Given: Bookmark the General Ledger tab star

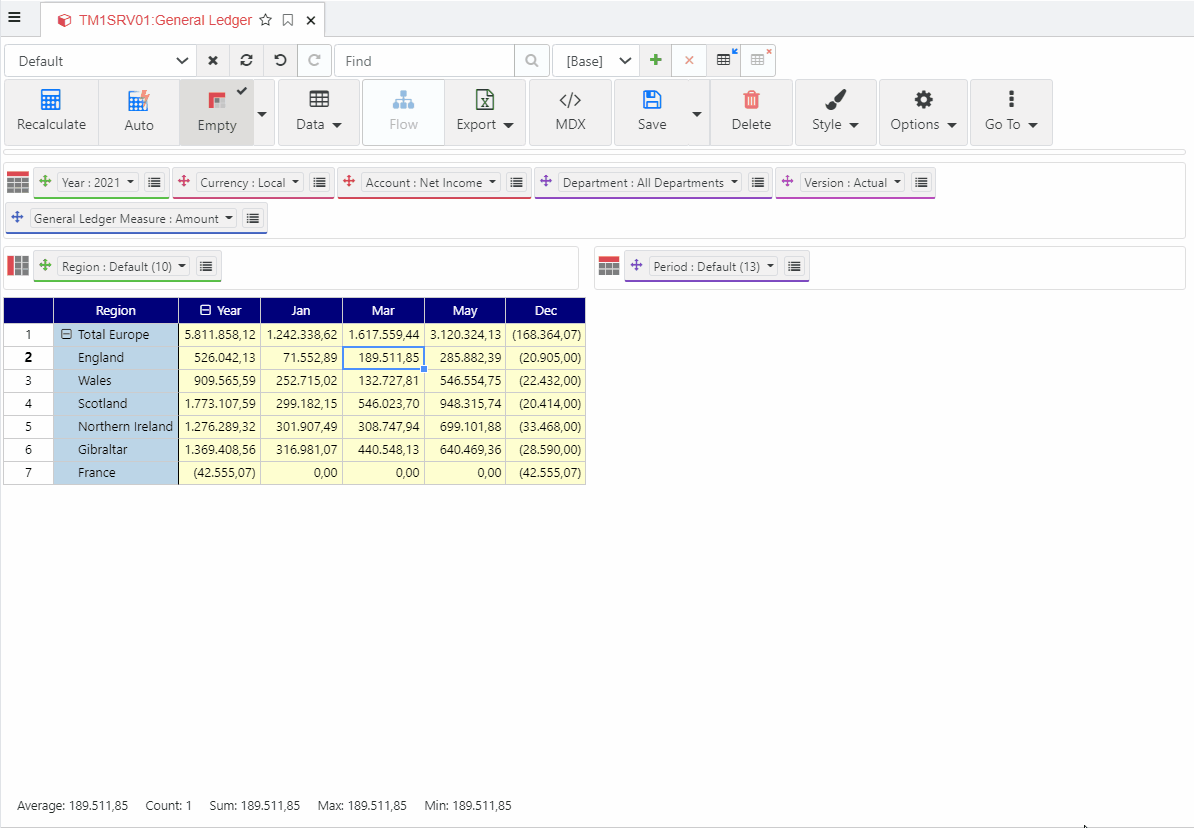Looking at the screenshot, I should pos(265,20).
